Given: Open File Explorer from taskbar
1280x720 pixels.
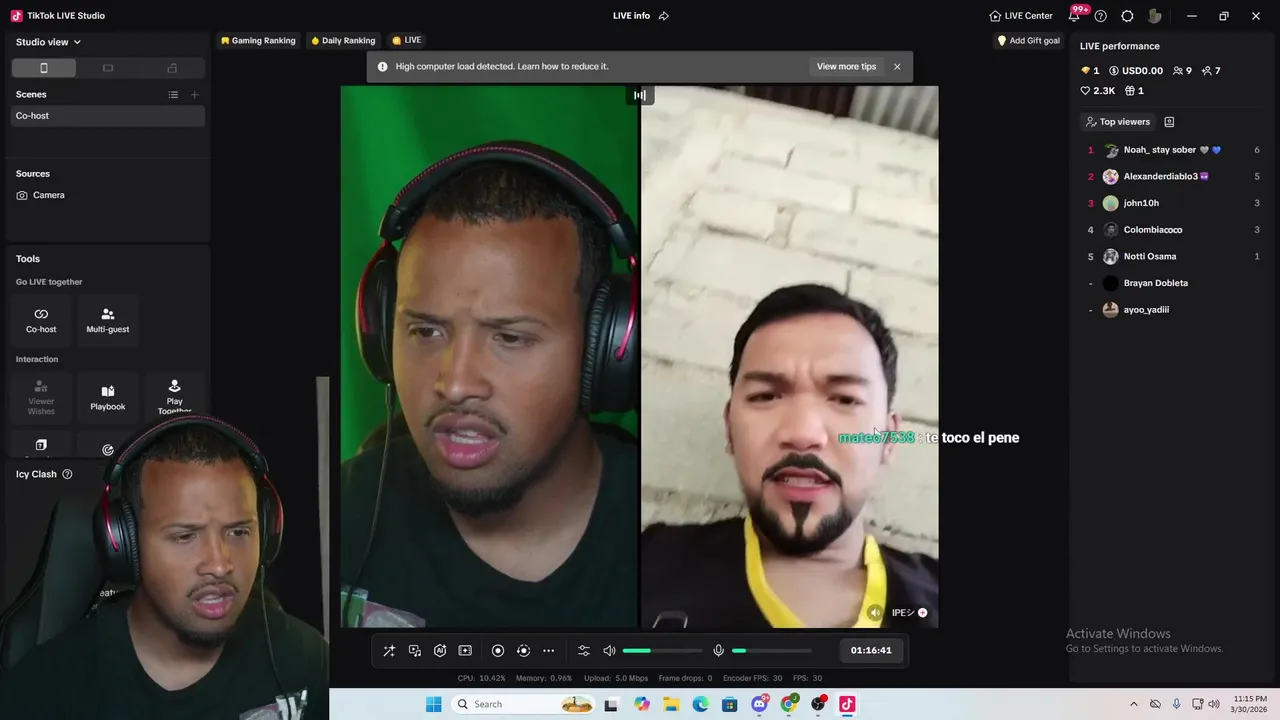Looking at the screenshot, I should coord(671,704).
